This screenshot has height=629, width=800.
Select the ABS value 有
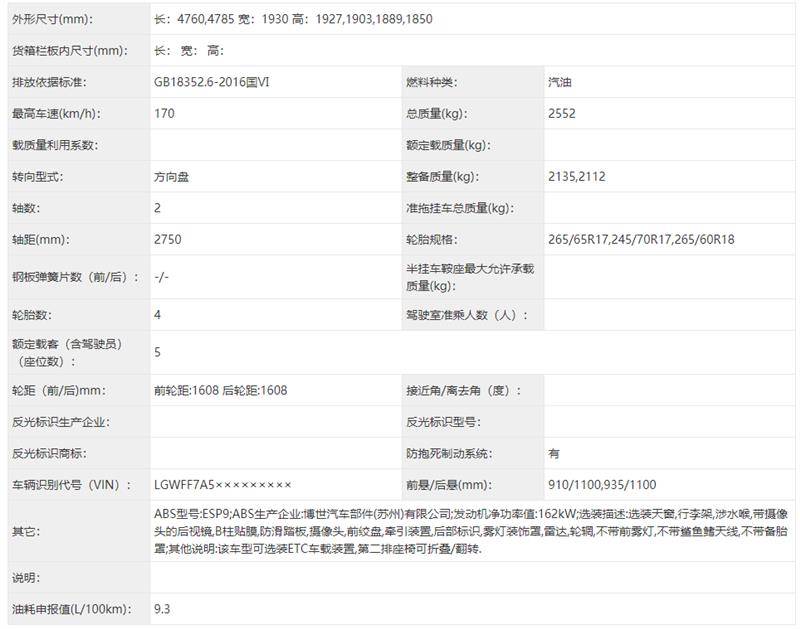554,454
